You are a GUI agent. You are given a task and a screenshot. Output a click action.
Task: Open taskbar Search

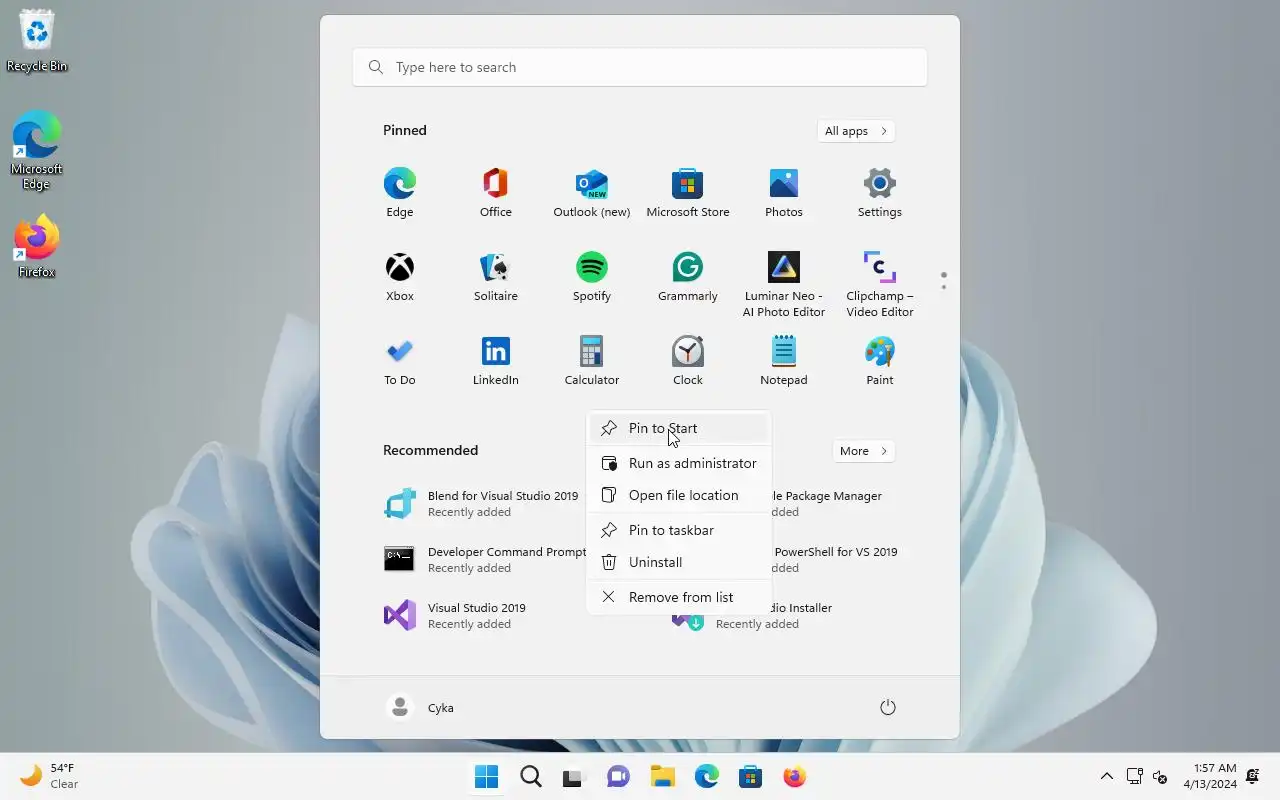click(x=530, y=777)
